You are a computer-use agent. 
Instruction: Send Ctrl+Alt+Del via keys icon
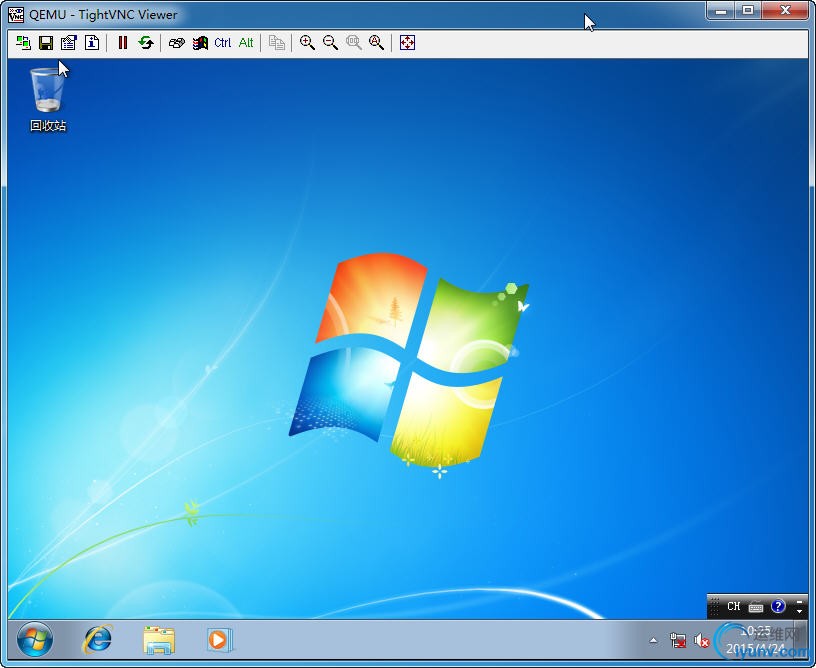click(177, 43)
